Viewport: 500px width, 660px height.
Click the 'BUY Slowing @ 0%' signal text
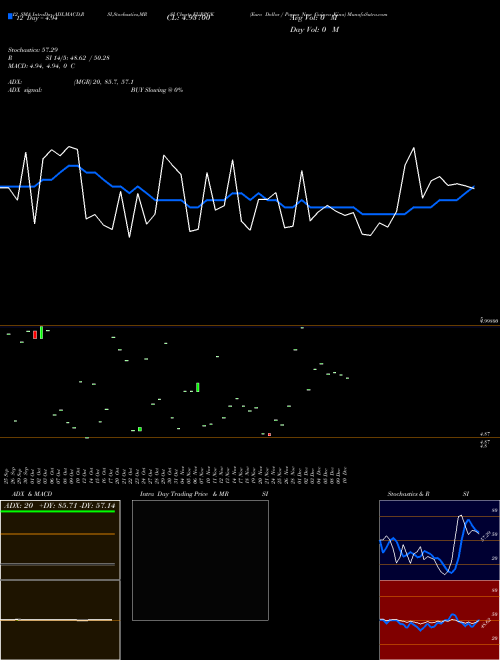[157, 90]
